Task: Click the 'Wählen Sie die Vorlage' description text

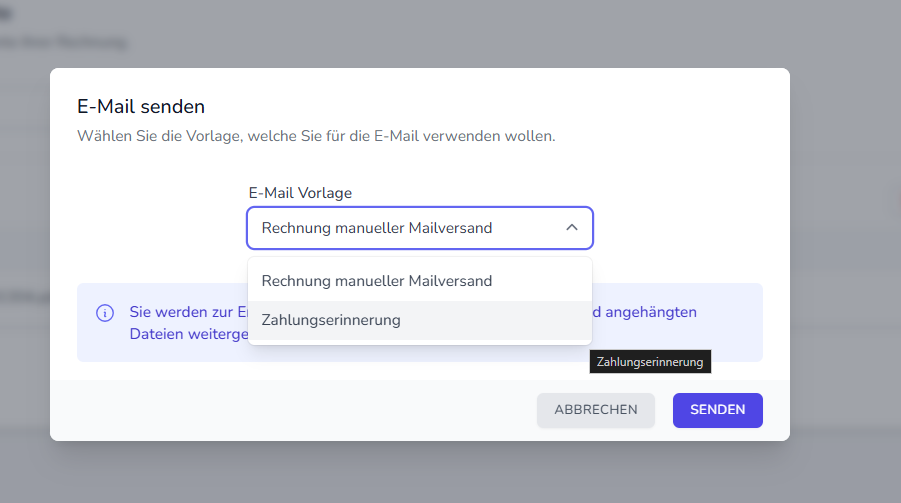Action: [316, 135]
